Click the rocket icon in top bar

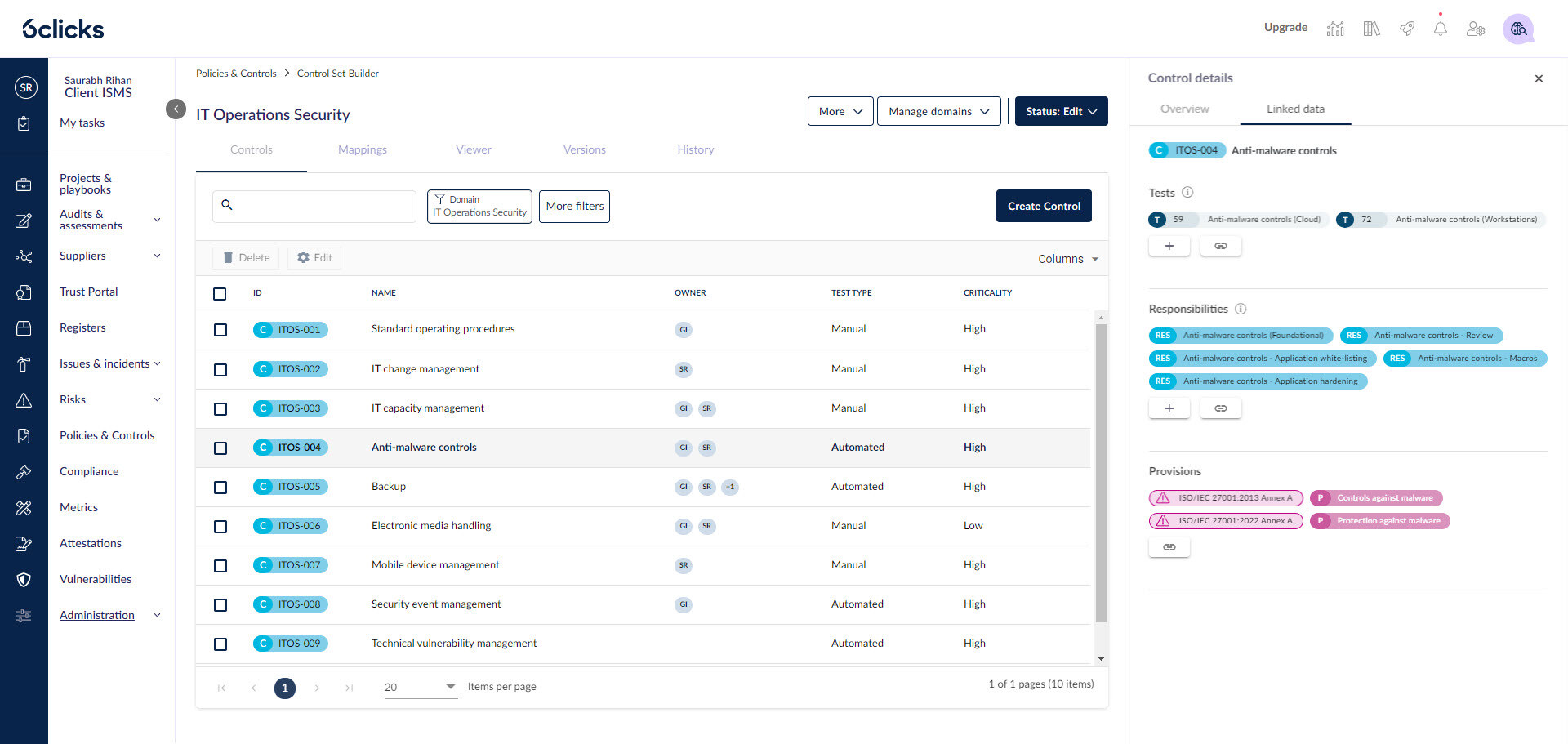[1406, 29]
